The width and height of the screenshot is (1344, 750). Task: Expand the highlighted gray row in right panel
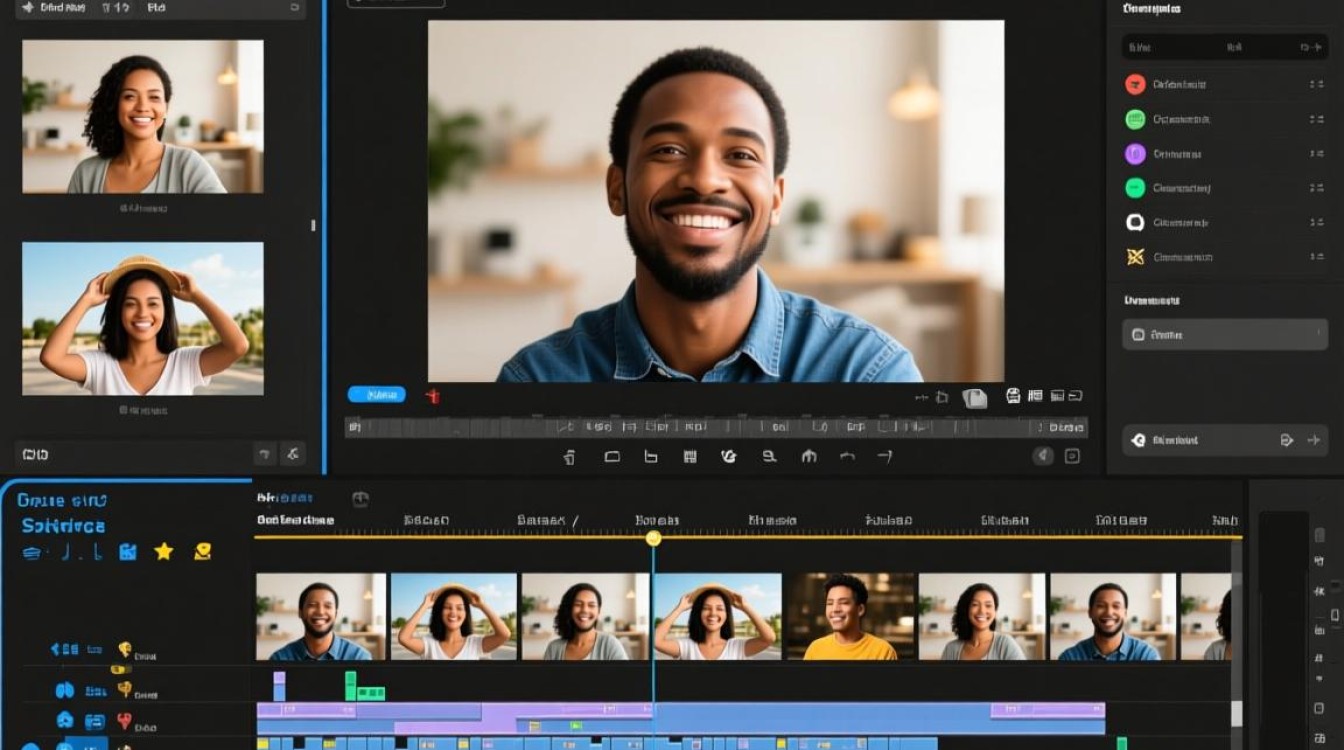point(1225,335)
